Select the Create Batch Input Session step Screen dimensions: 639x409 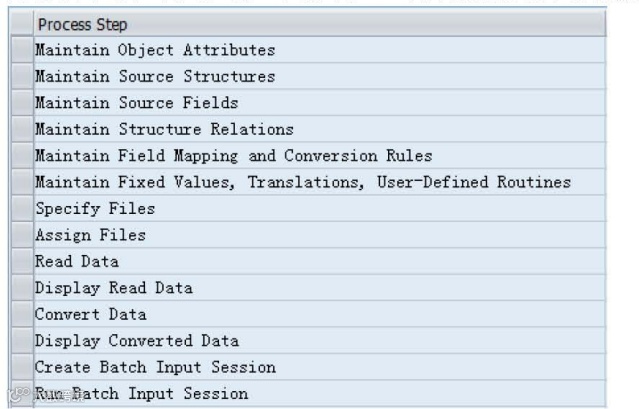click(x=155, y=367)
